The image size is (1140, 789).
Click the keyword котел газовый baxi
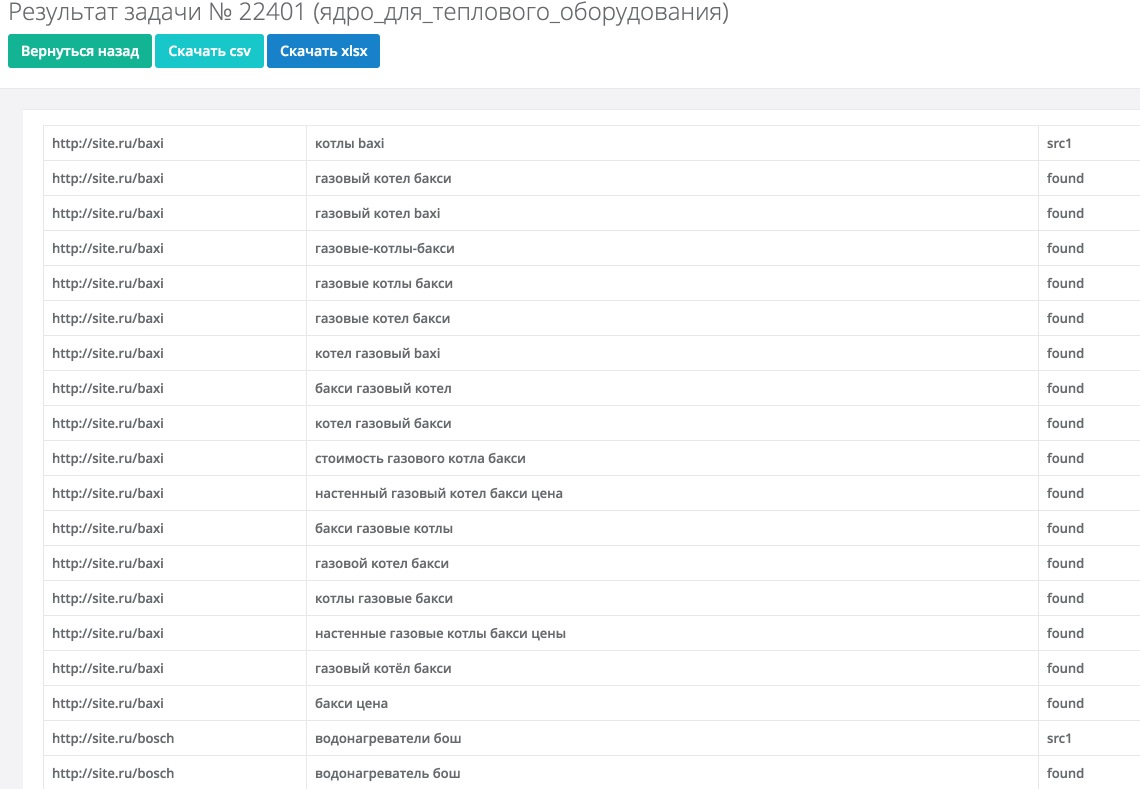(377, 353)
